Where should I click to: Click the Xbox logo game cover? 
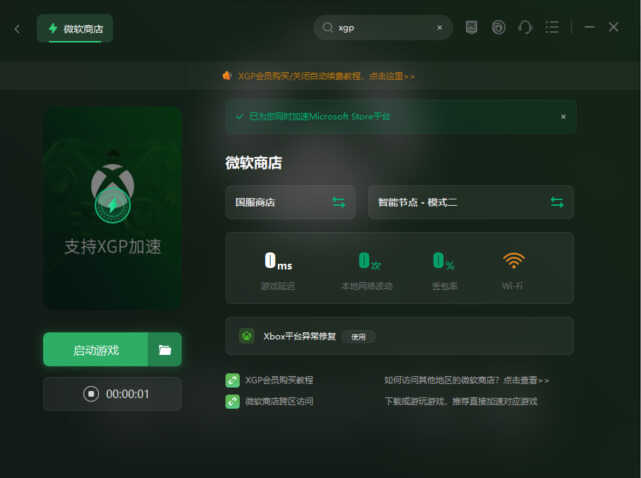(112, 208)
